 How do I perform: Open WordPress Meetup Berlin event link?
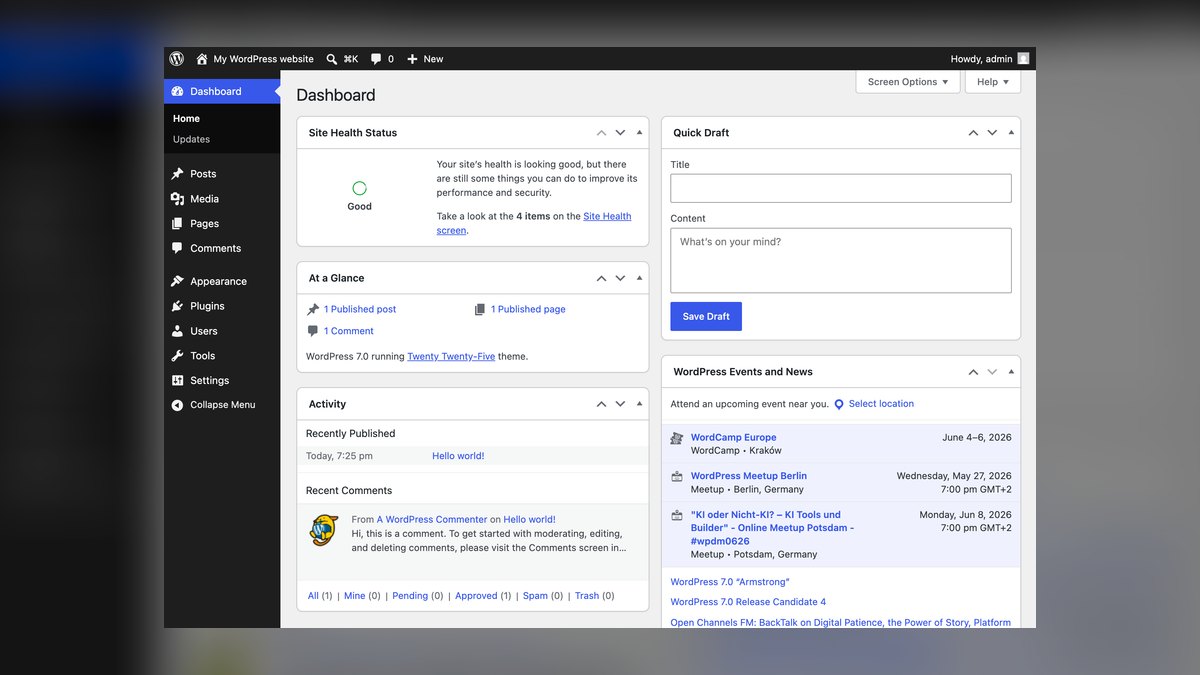click(x=749, y=476)
